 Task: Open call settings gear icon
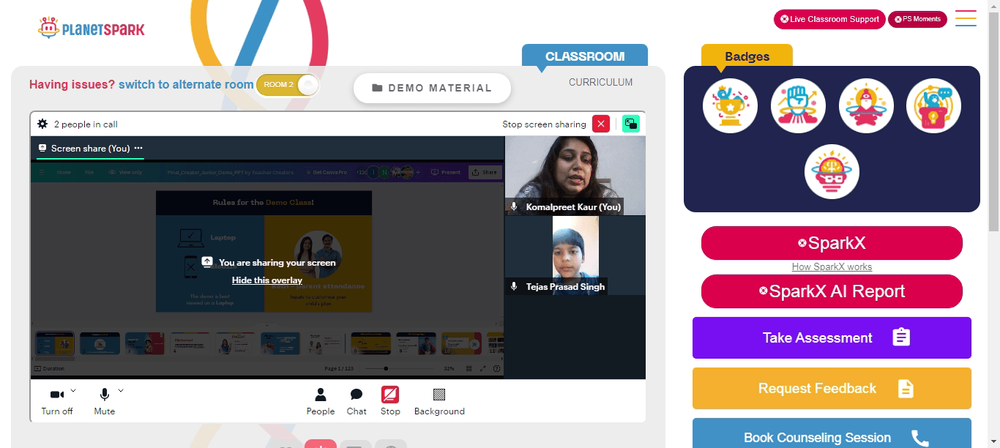click(42, 124)
